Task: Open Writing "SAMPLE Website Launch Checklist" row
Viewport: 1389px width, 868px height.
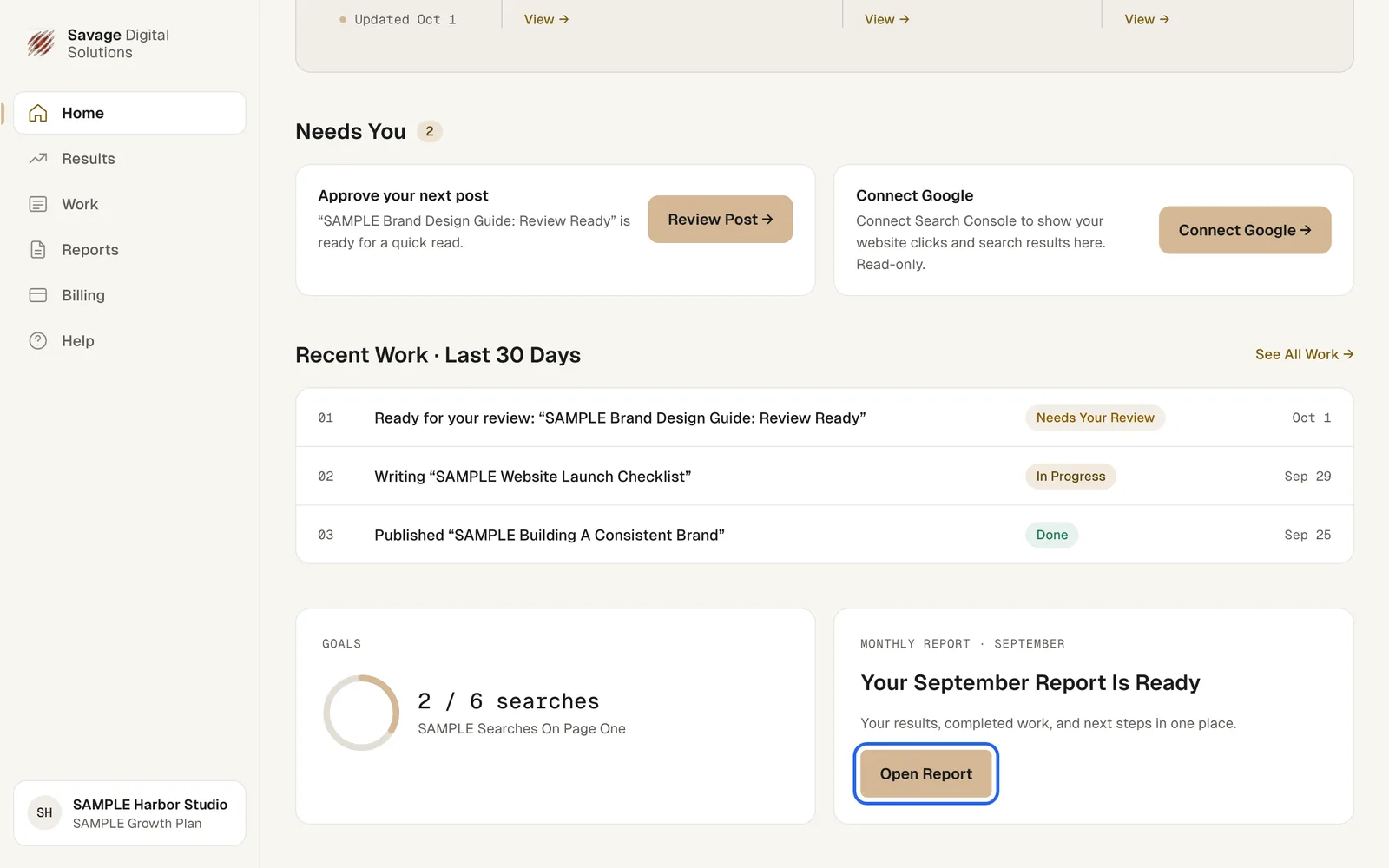Action: tap(825, 477)
